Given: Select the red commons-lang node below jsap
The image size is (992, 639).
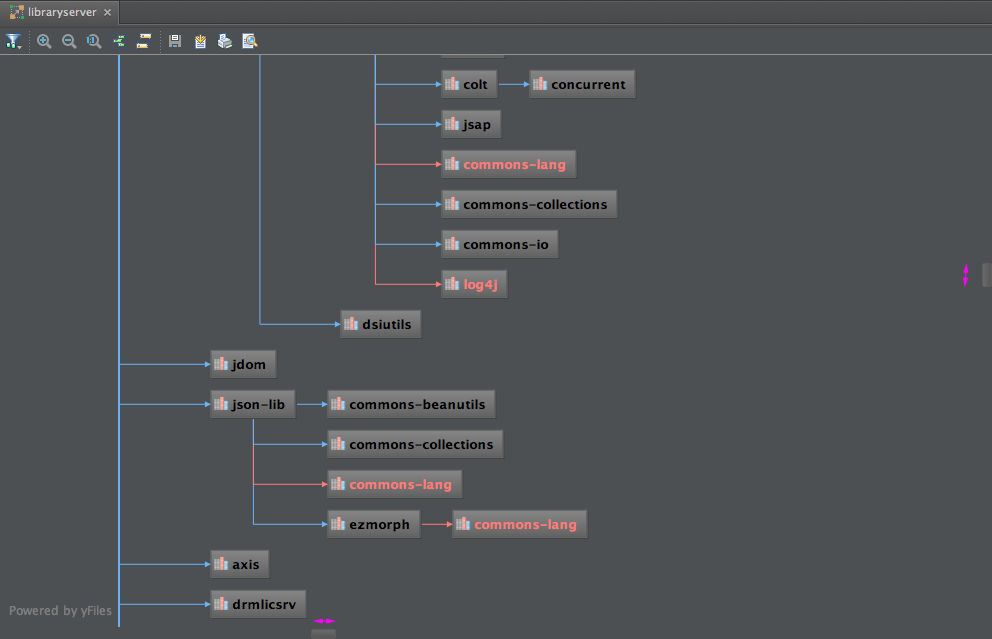Looking at the screenshot, I should coord(509,164).
